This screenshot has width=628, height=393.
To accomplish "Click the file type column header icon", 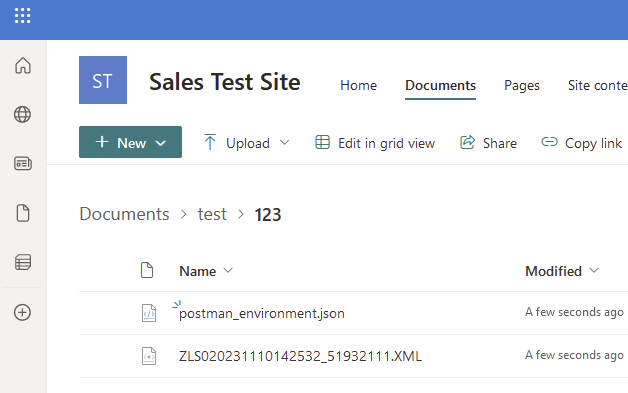I will point(147,270).
